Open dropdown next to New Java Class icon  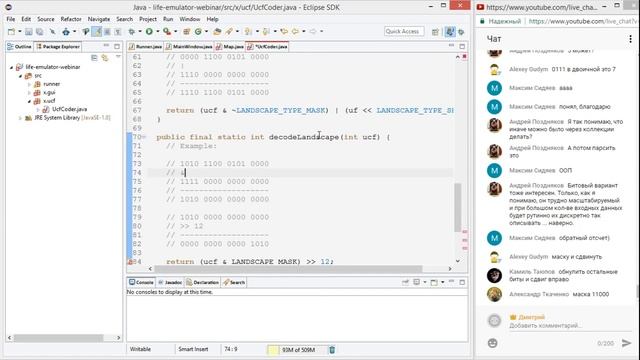(206, 31)
